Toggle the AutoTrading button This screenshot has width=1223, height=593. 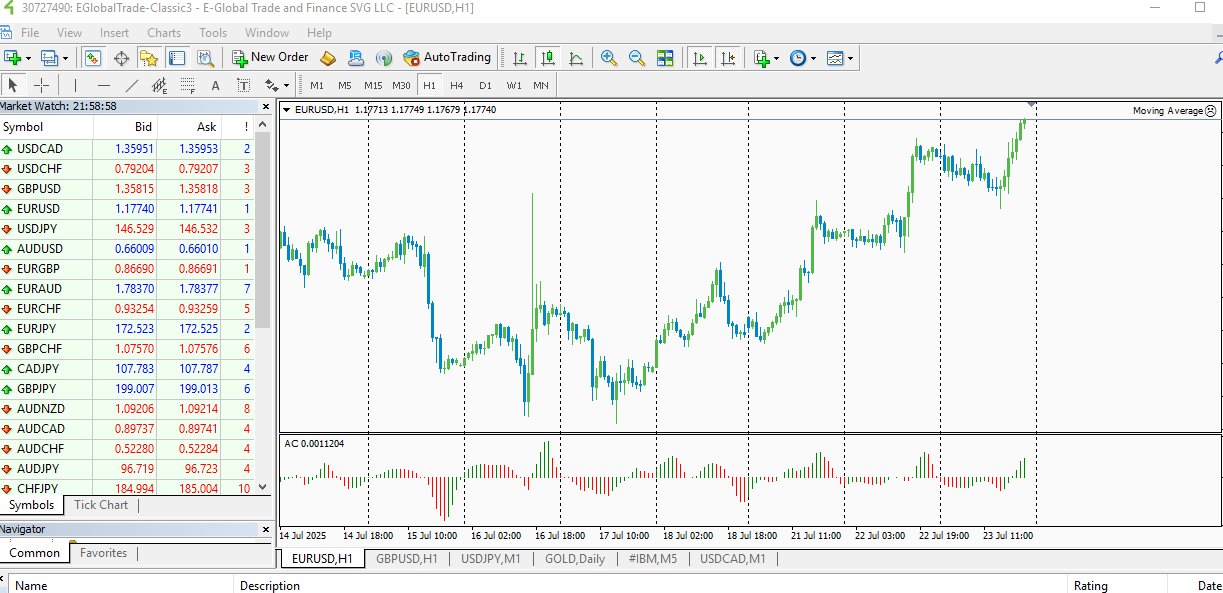tap(447, 58)
